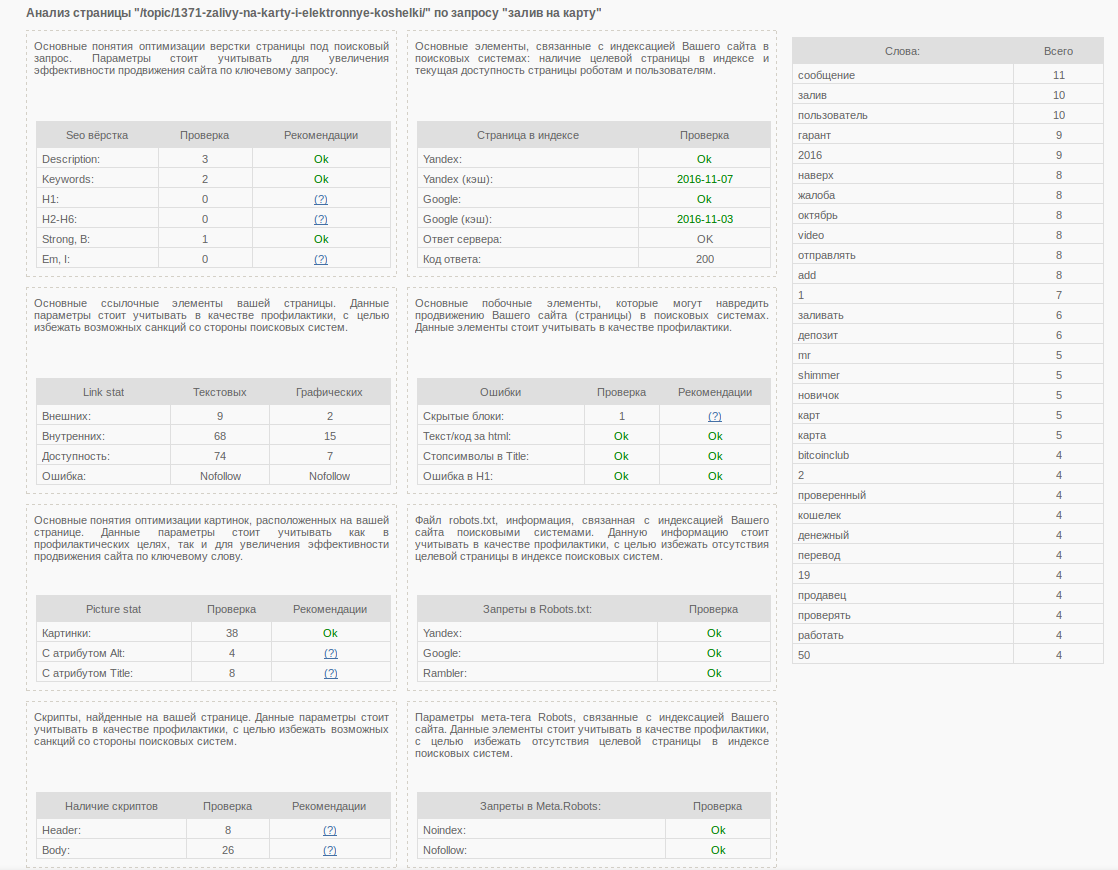Select the word 'работать' row
Image resolution: width=1118 pixels, height=870 pixels.
[x=948, y=634]
